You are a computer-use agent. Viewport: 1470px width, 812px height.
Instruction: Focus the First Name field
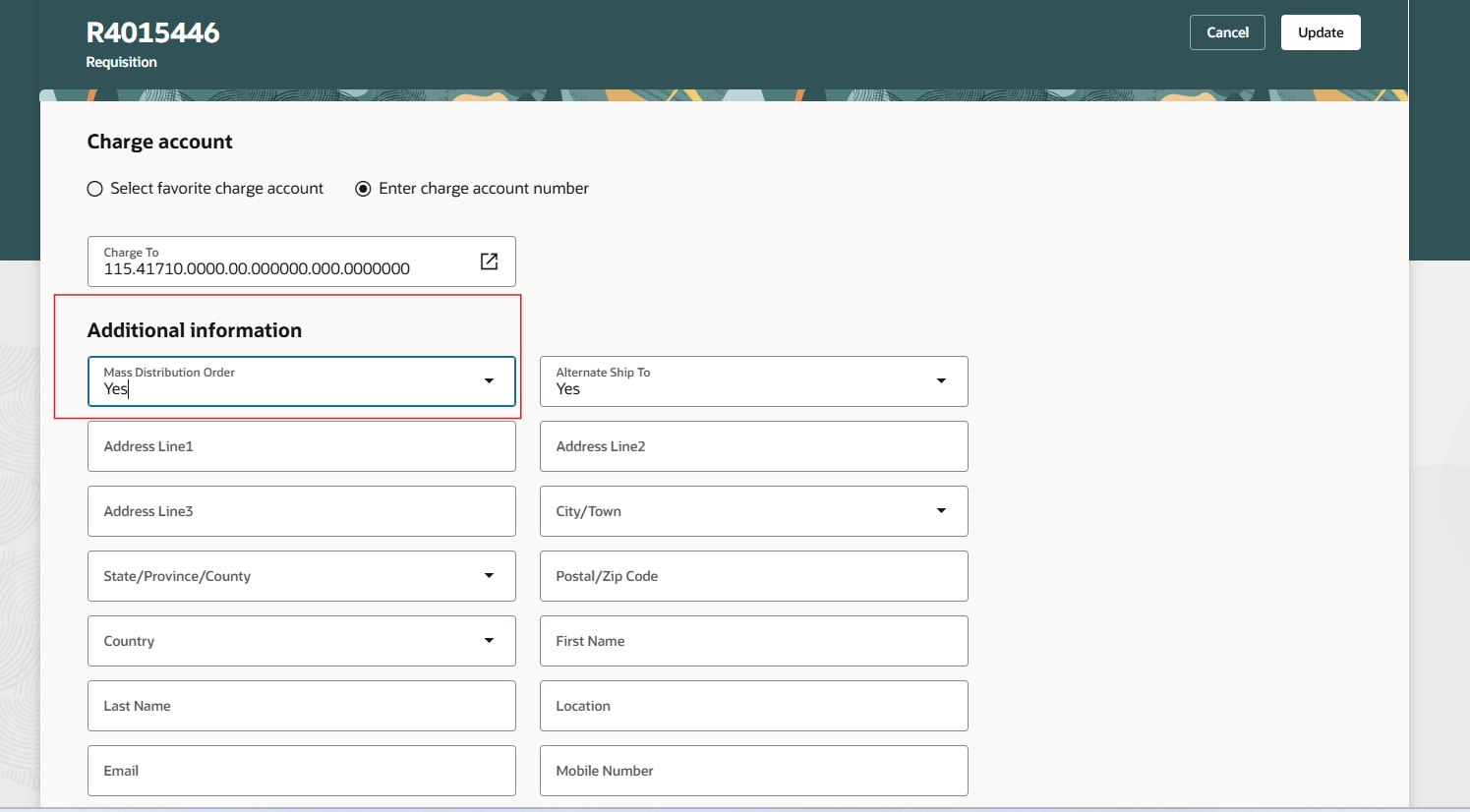click(x=753, y=640)
